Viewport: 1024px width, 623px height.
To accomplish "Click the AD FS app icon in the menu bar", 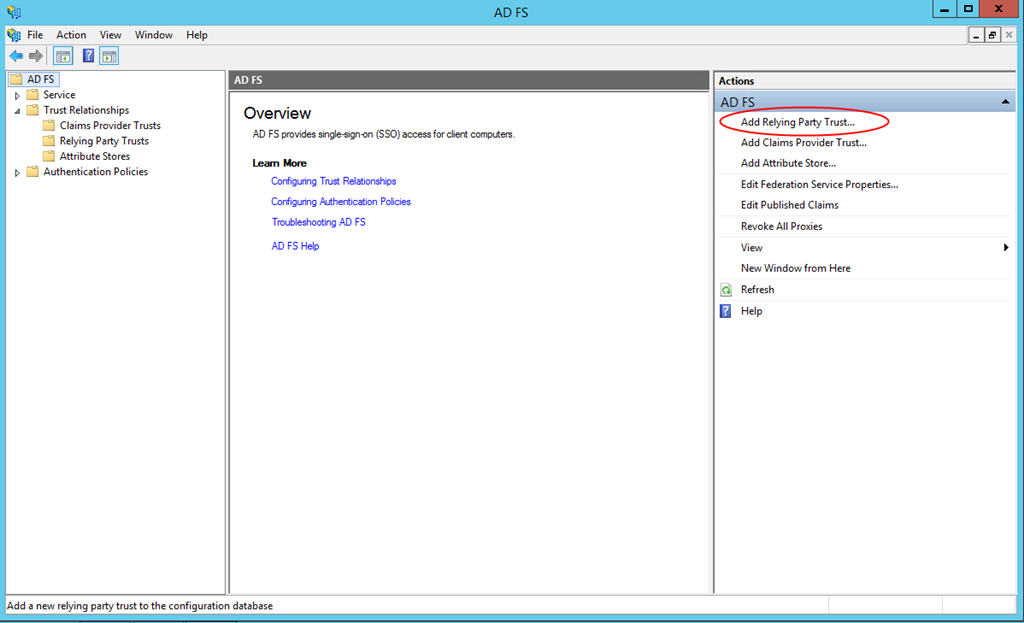I will point(14,35).
